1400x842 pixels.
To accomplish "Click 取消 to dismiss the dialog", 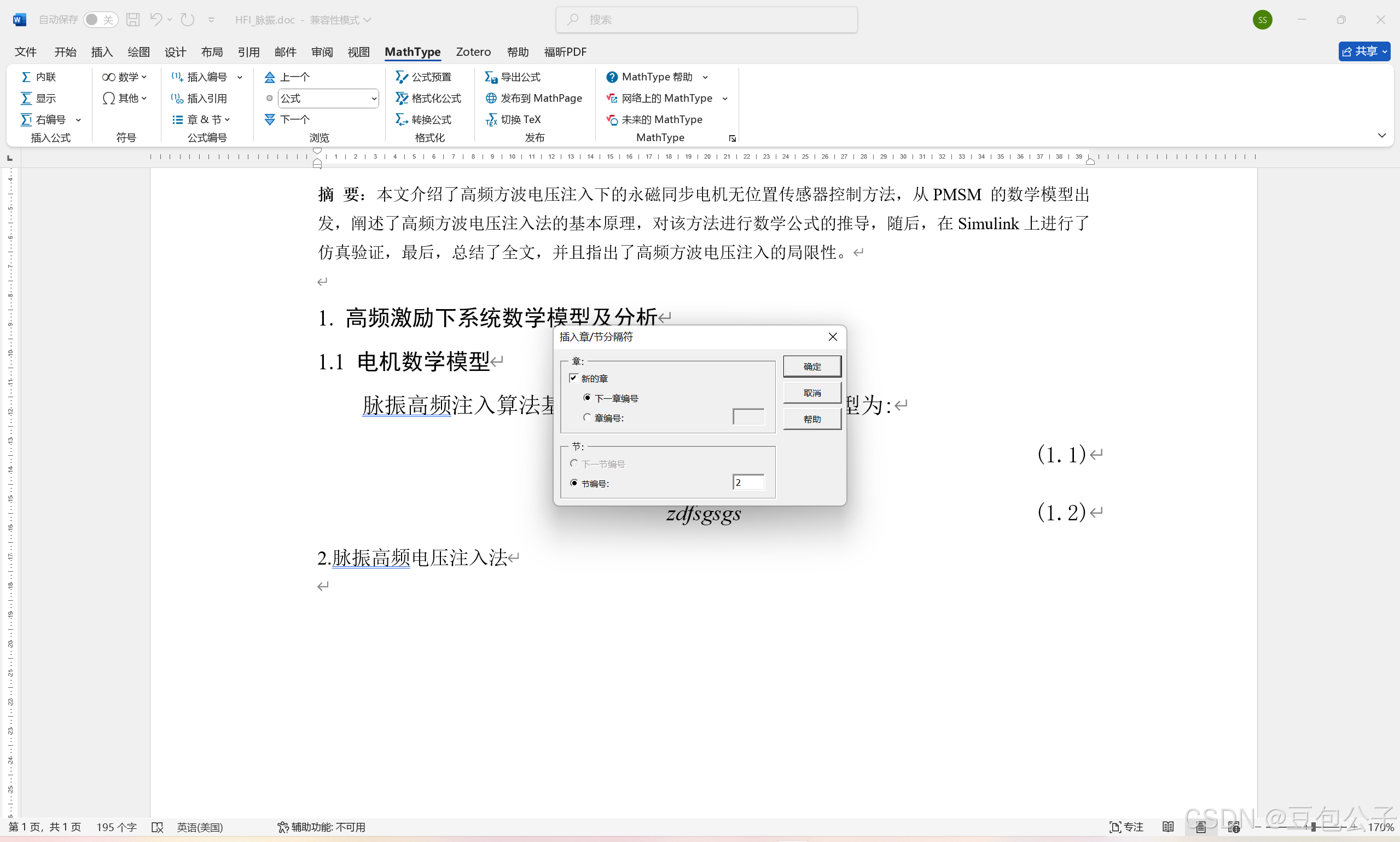I will [812, 393].
